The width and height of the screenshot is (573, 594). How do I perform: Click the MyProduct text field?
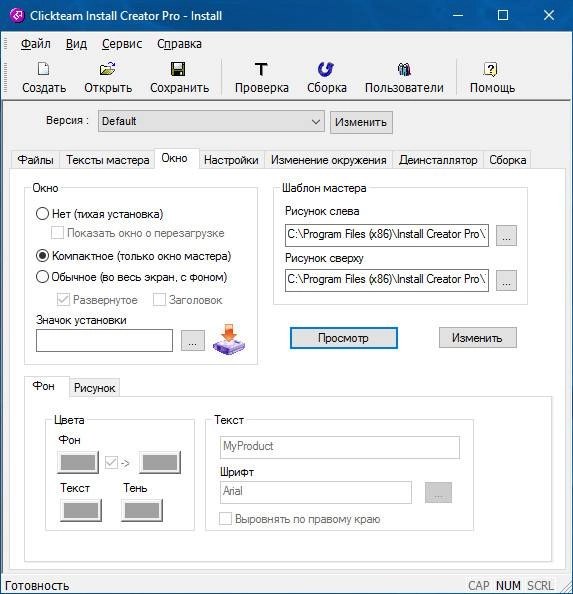click(340, 447)
